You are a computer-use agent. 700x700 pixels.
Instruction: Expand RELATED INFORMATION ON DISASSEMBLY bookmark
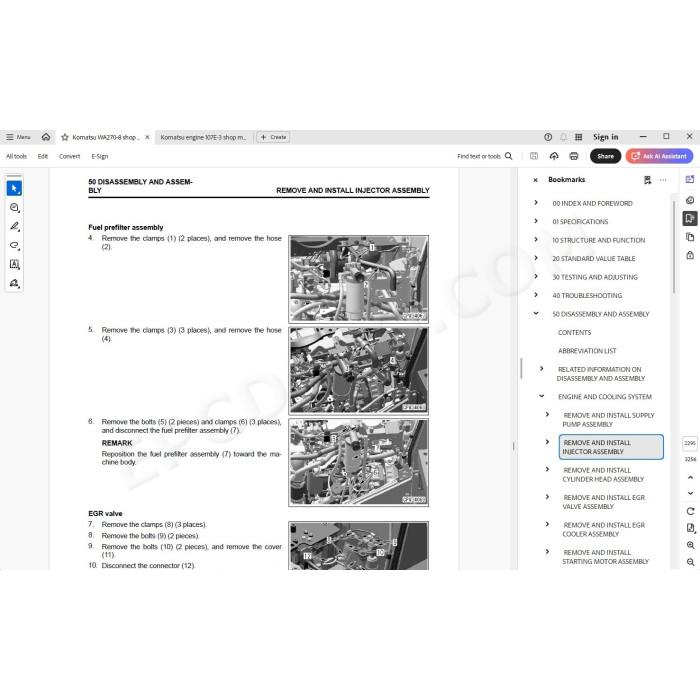542,369
